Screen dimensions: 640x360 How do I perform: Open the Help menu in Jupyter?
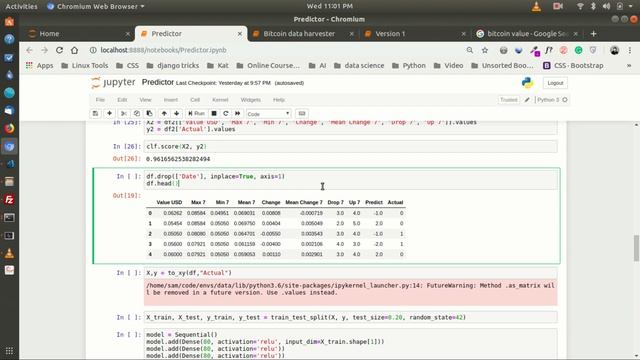point(279,100)
